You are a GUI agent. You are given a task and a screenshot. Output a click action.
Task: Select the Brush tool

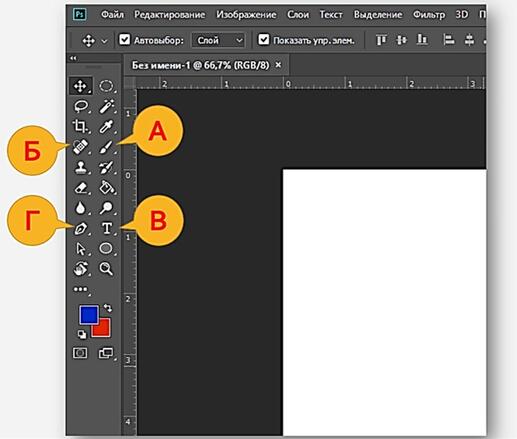tap(107, 147)
